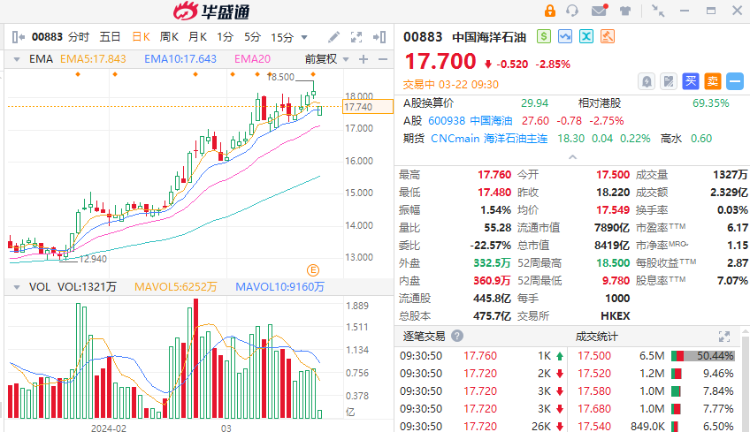Image resolution: width=750 pixels, height=432 pixels.
Task: Click the current price tag 17.740 on axis
Action: coord(368,107)
